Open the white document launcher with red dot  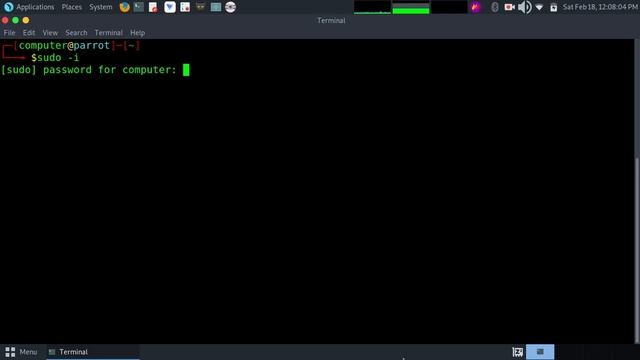[x=185, y=7]
